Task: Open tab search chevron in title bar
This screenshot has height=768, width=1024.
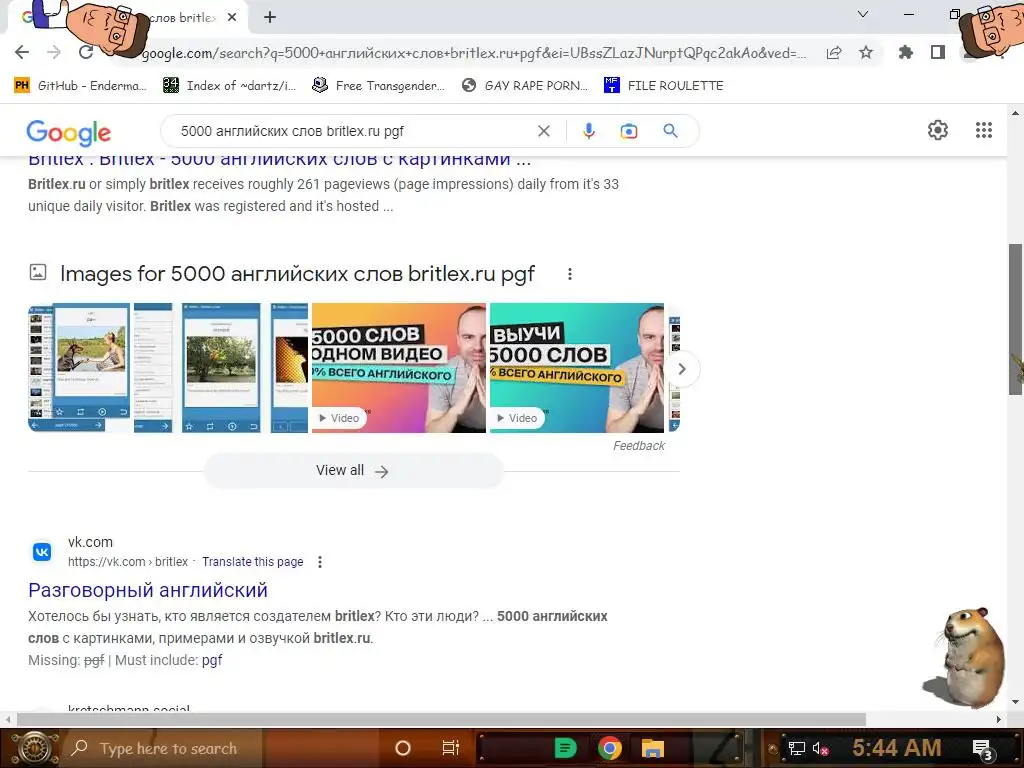Action: [x=863, y=14]
